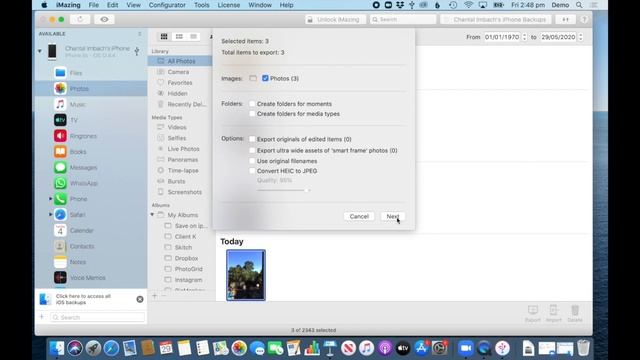This screenshot has width=640, height=360.
Task: Adjust the From date stepper
Action: 524,37
